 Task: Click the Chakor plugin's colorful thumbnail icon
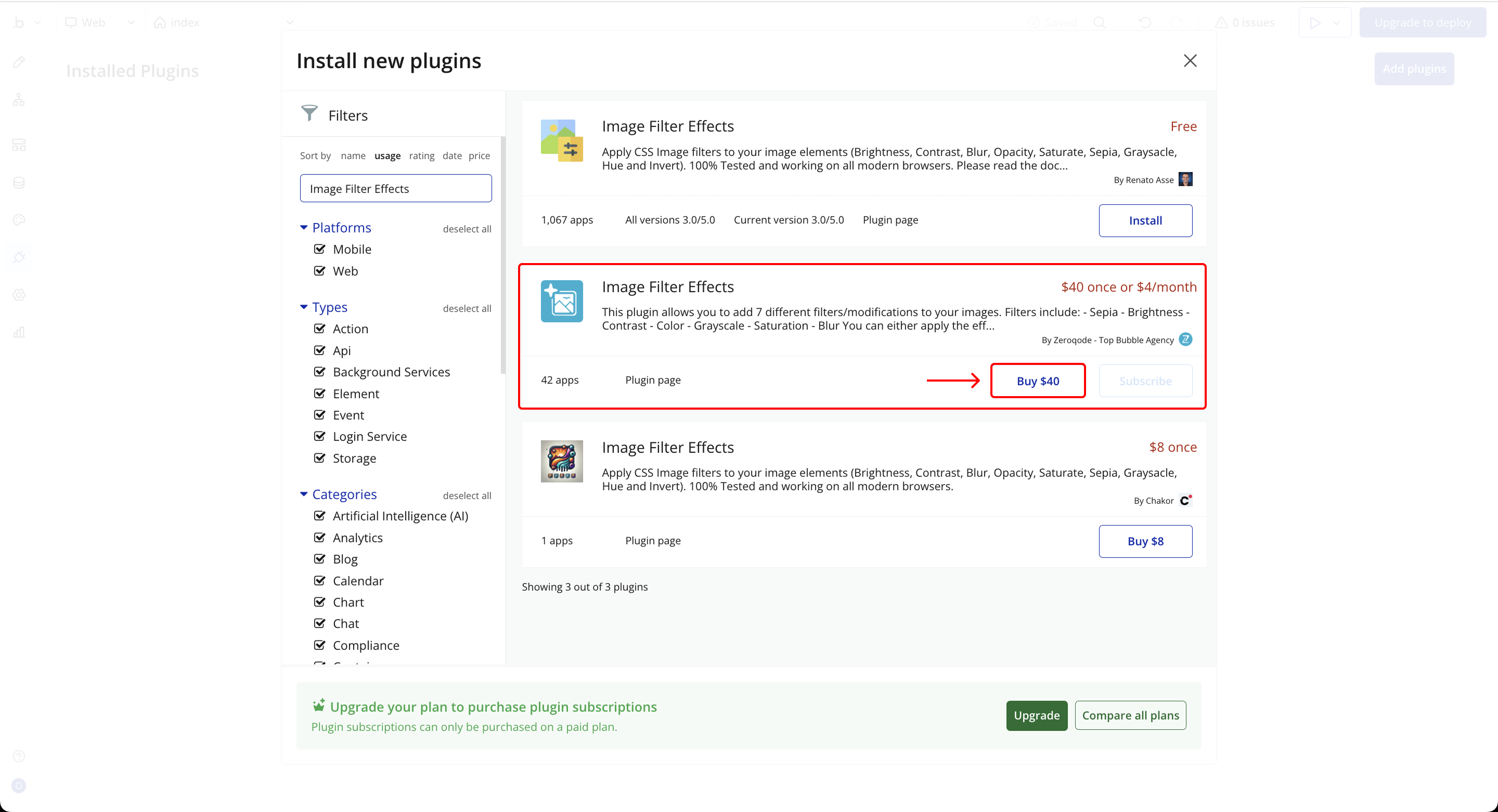pos(561,461)
